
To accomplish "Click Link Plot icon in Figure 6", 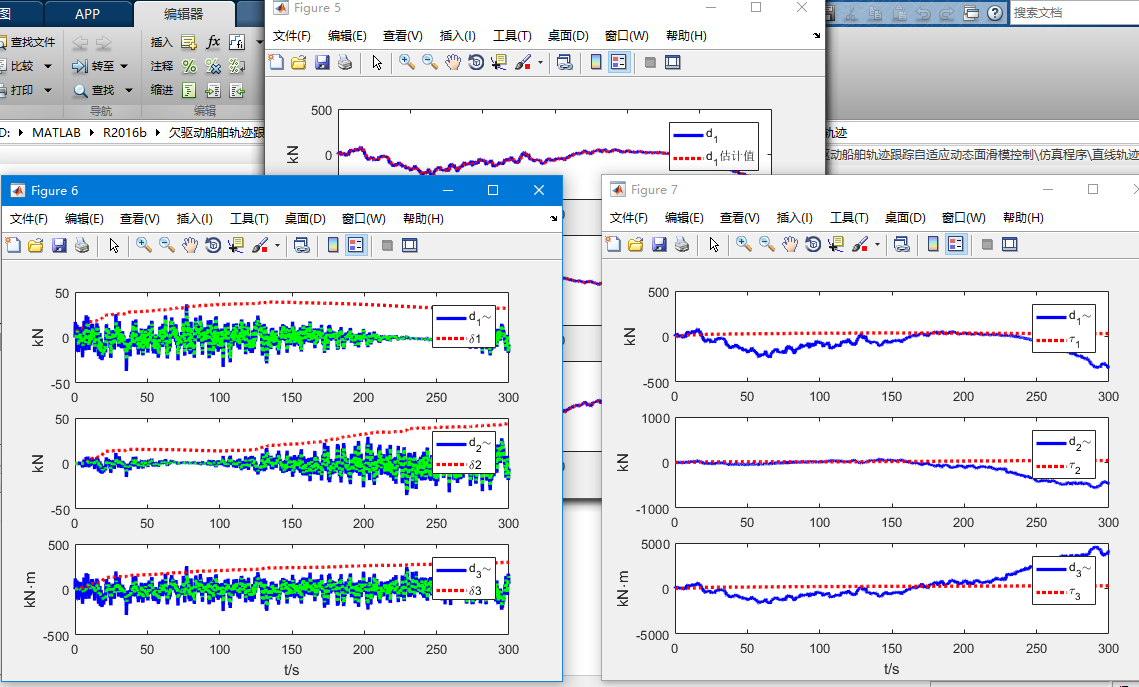I will pos(301,245).
